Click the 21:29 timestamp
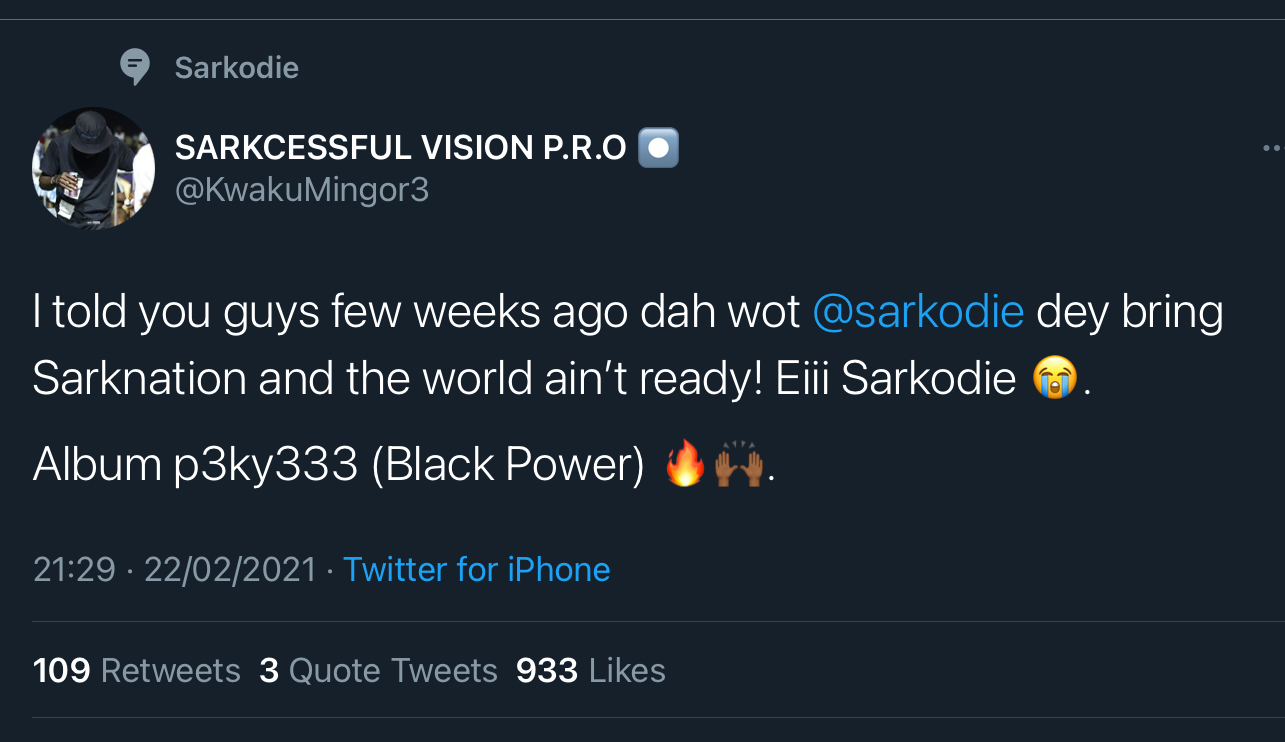The image size is (1285, 742). point(74,569)
